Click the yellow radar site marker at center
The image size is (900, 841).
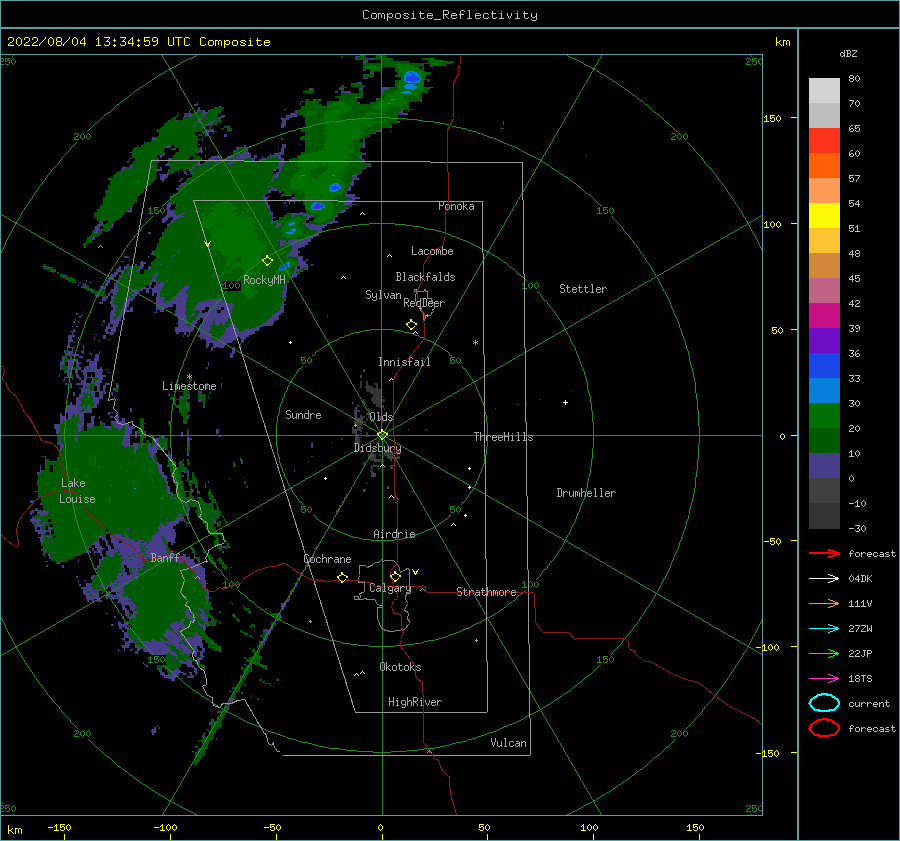tap(382, 435)
